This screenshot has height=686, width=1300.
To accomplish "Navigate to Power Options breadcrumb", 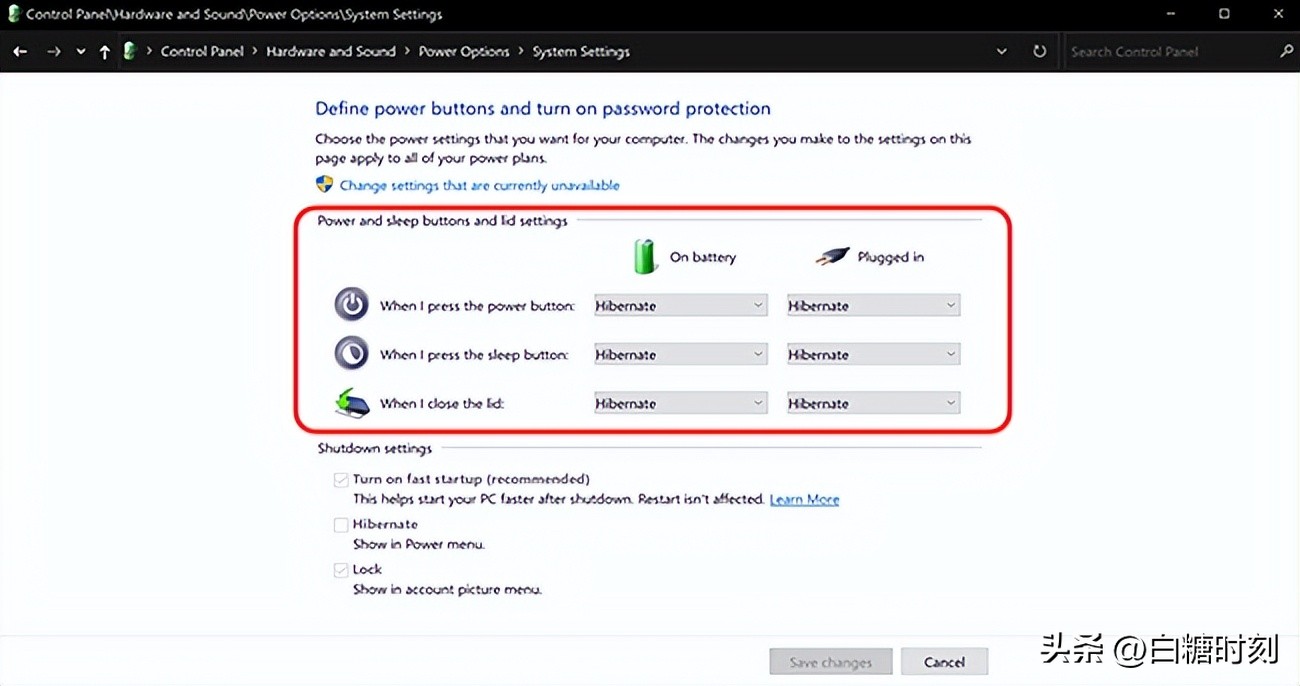I will click(x=463, y=52).
